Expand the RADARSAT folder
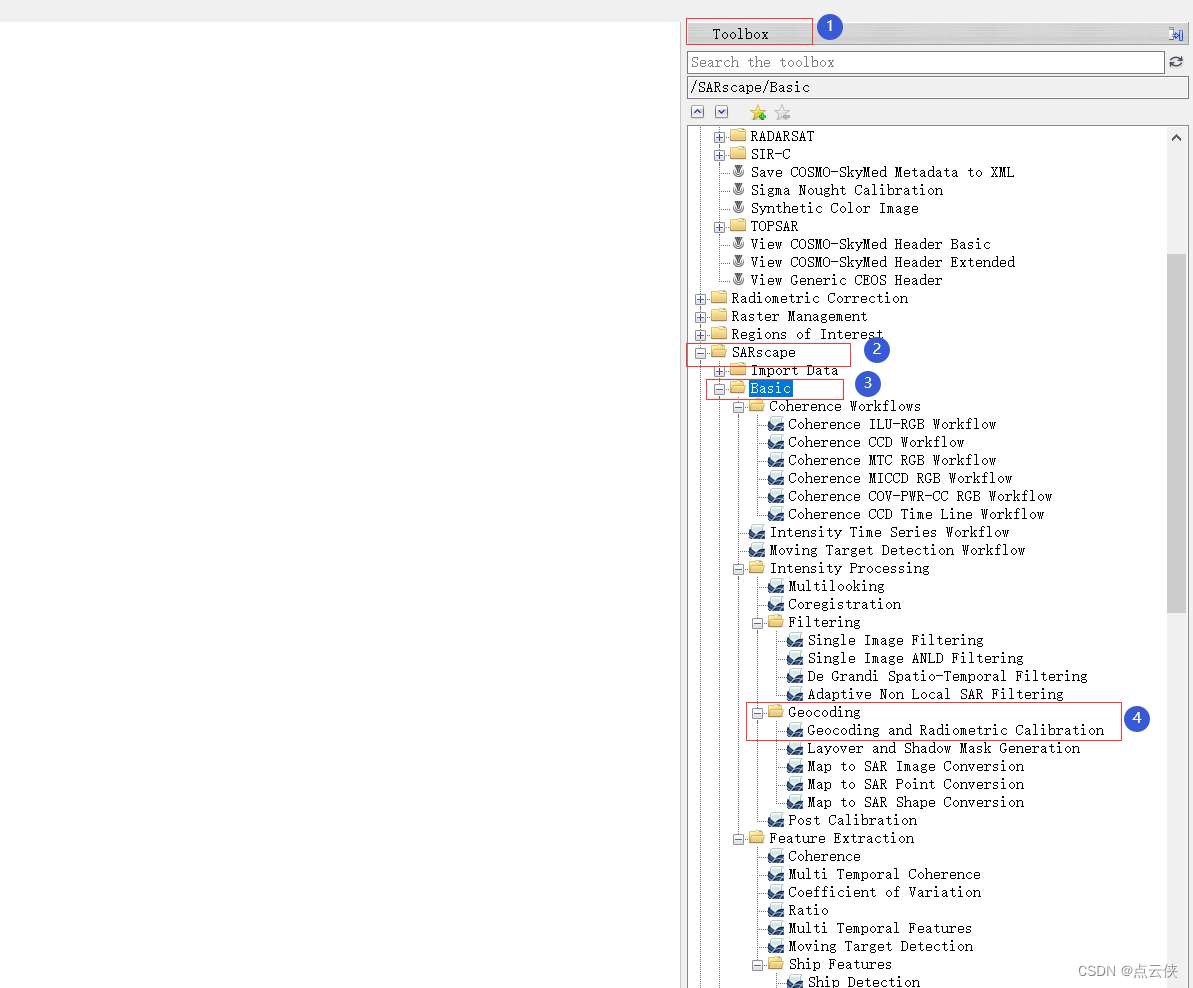The width and height of the screenshot is (1193, 988). point(719,137)
